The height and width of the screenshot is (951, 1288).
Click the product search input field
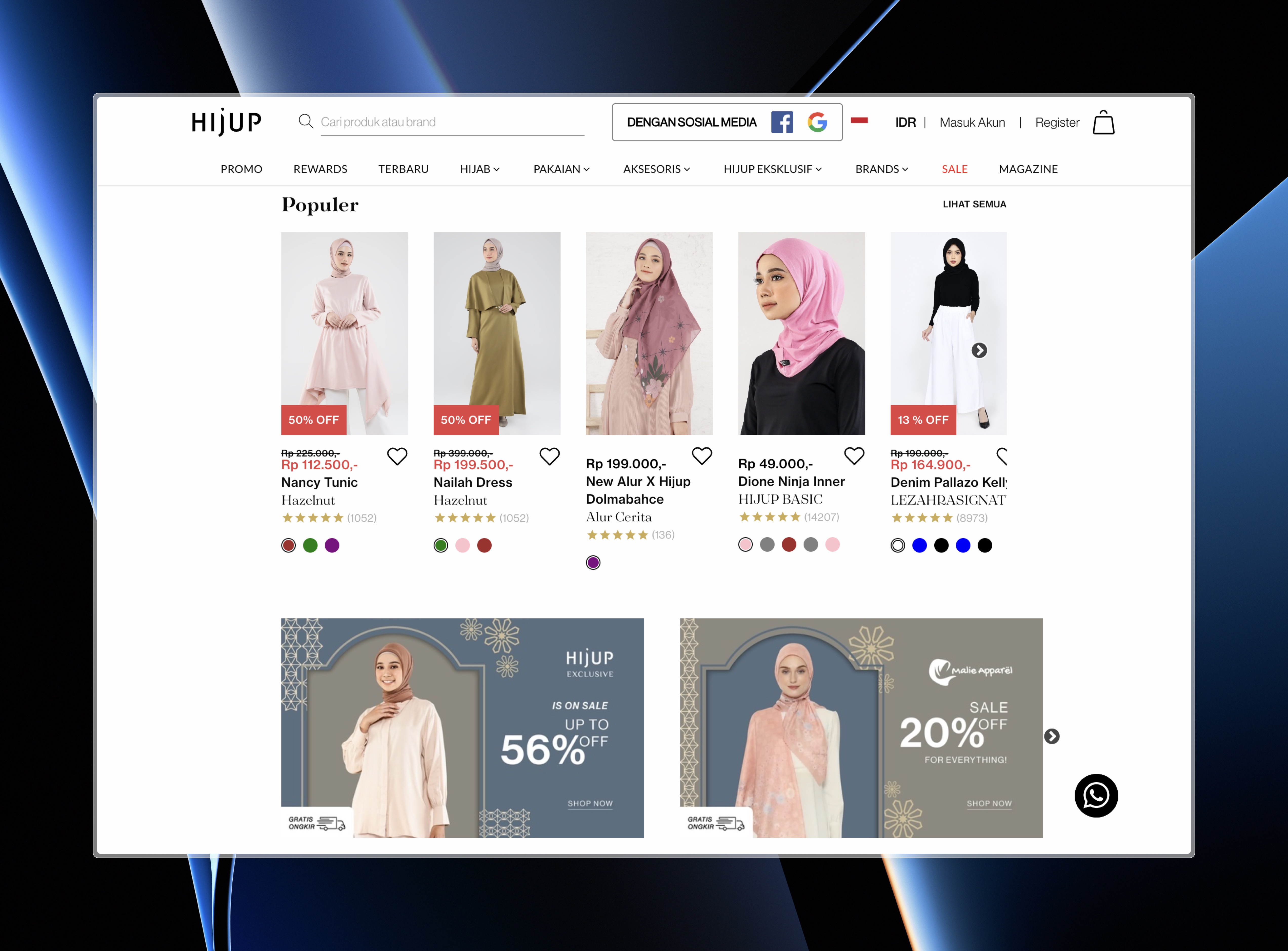point(452,122)
